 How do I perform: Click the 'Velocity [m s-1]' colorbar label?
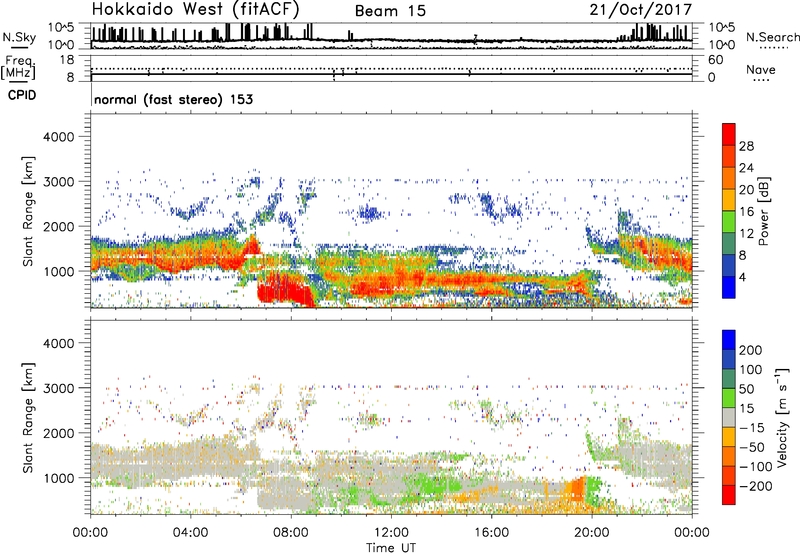pyautogui.click(x=782, y=417)
